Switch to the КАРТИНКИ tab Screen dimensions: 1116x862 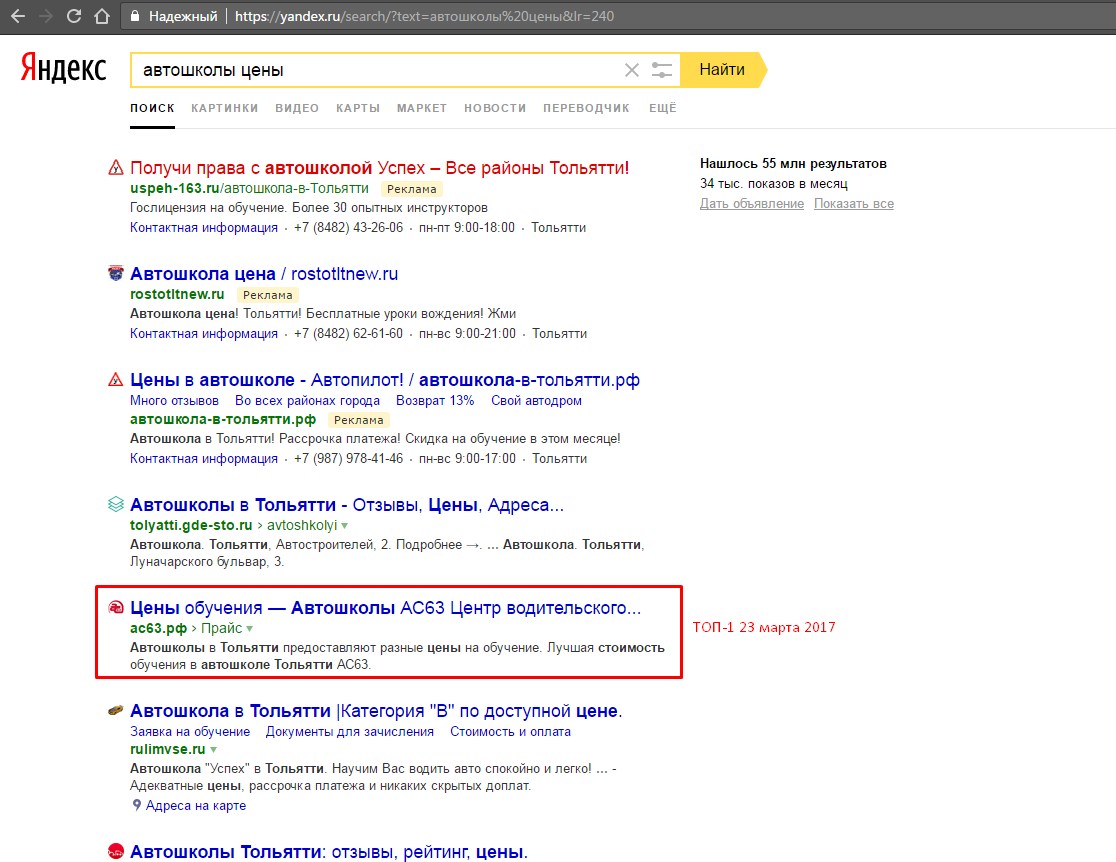pyautogui.click(x=224, y=108)
